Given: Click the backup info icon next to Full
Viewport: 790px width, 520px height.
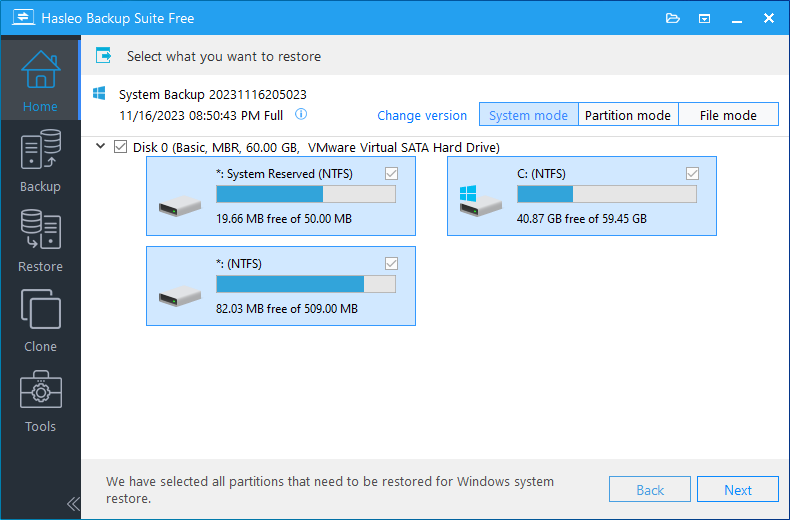Looking at the screenshot, I should pyautogui.click(x=301, y=114).
